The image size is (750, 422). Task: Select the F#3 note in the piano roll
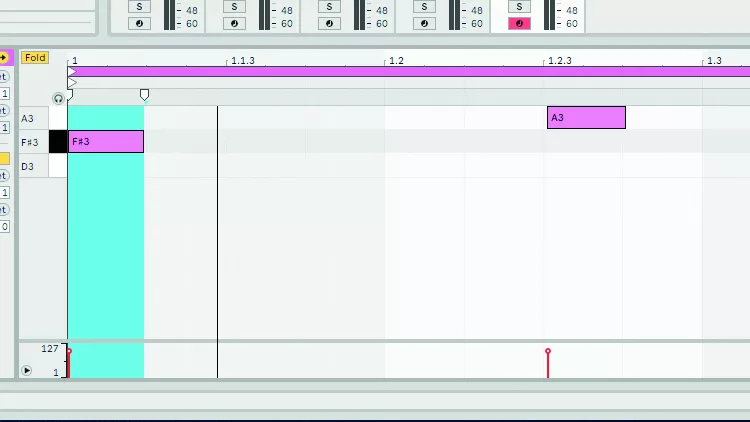click(x=106, y=142)
